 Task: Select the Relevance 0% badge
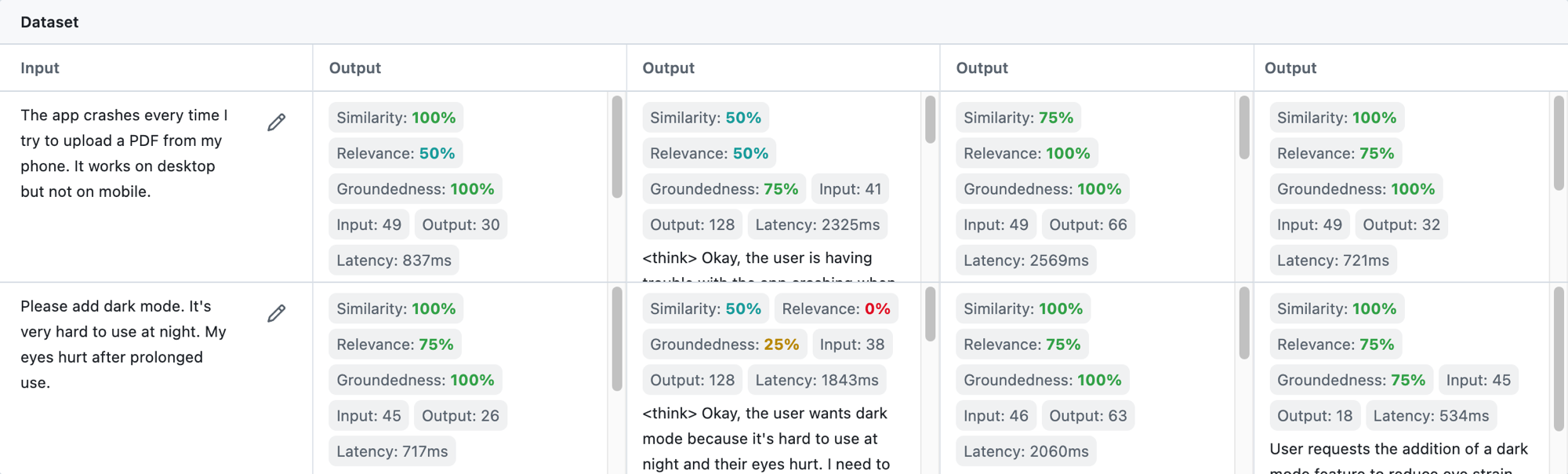click(836, 308)
